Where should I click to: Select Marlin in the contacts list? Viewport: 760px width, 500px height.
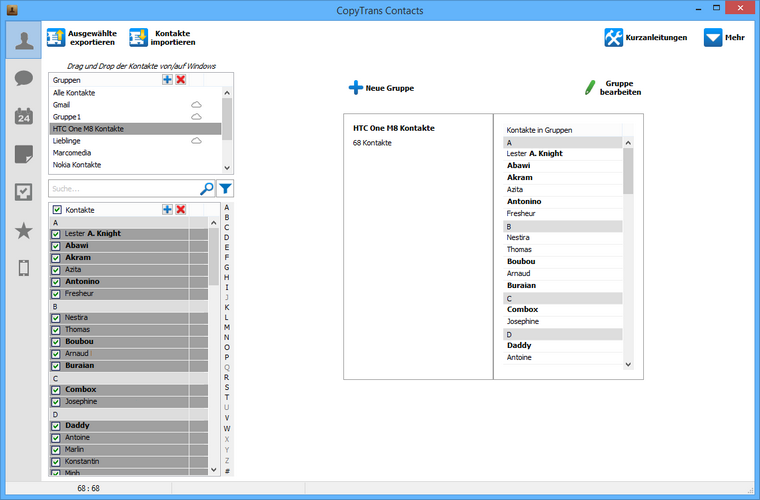click(x=129, y=450)
